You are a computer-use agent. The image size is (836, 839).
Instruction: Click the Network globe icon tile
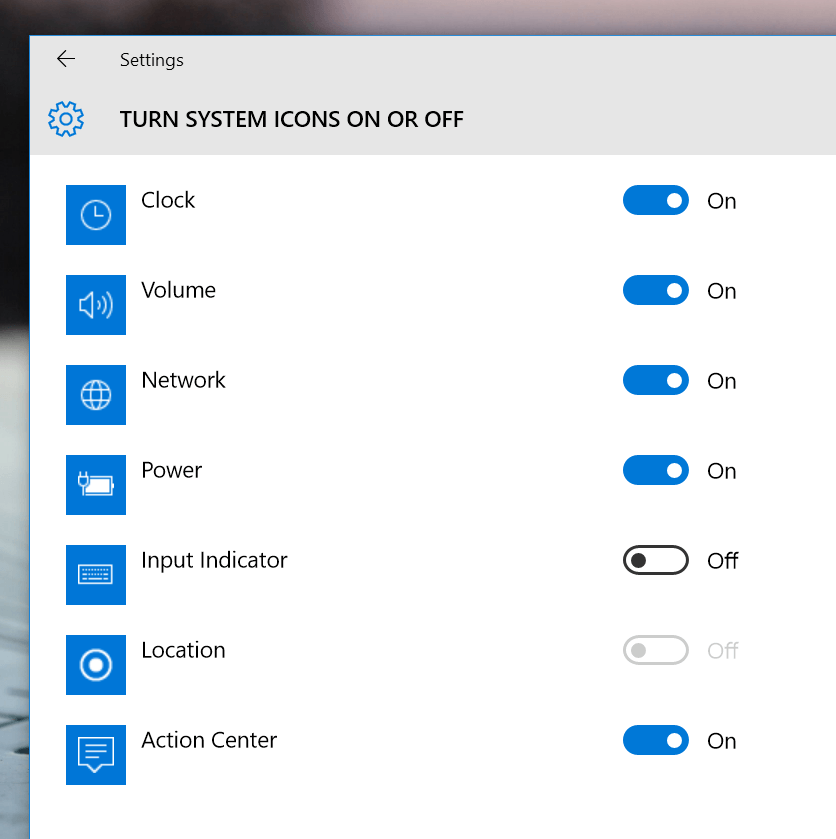pos(96,395)
